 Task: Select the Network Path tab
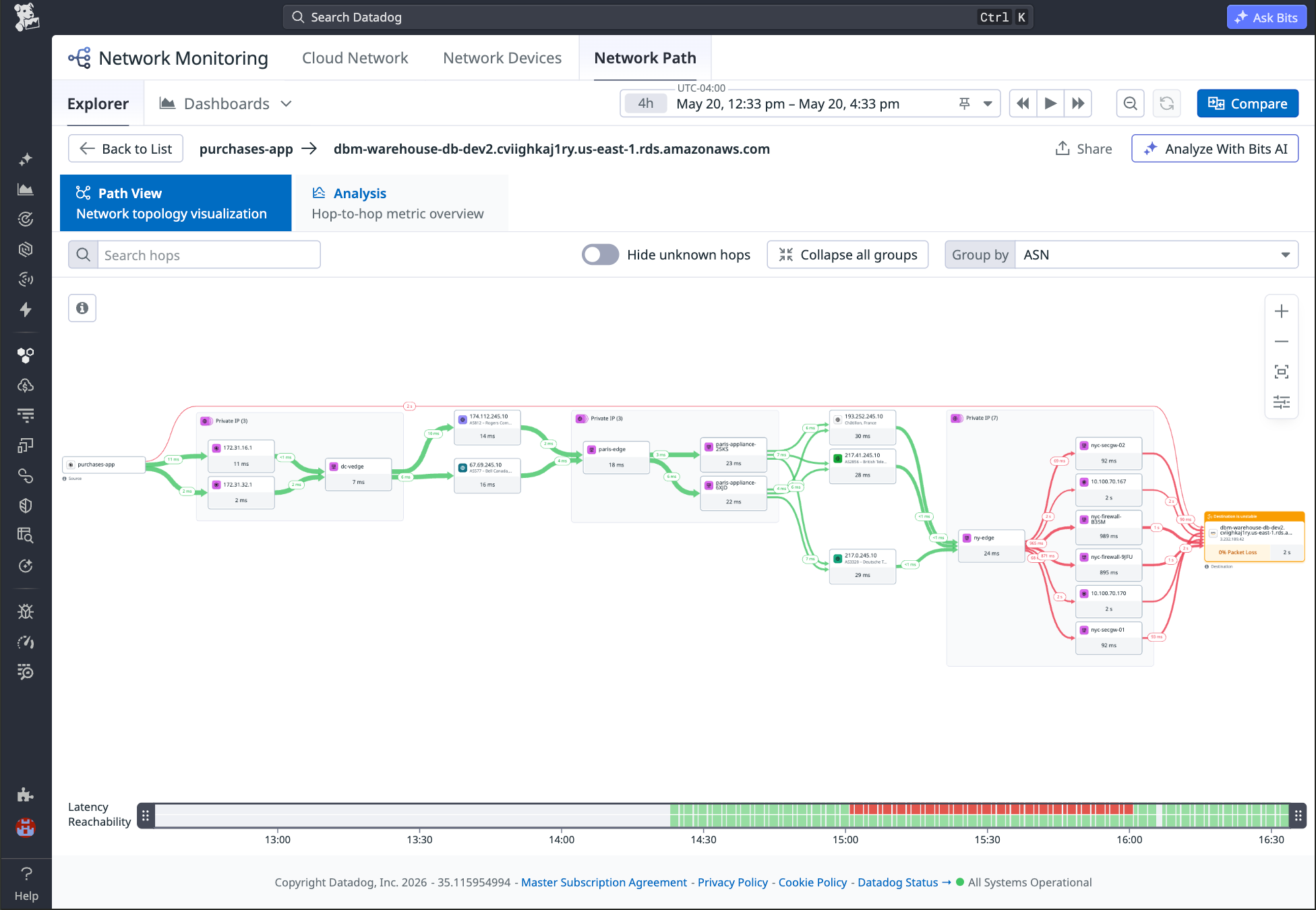click(645, 58)
